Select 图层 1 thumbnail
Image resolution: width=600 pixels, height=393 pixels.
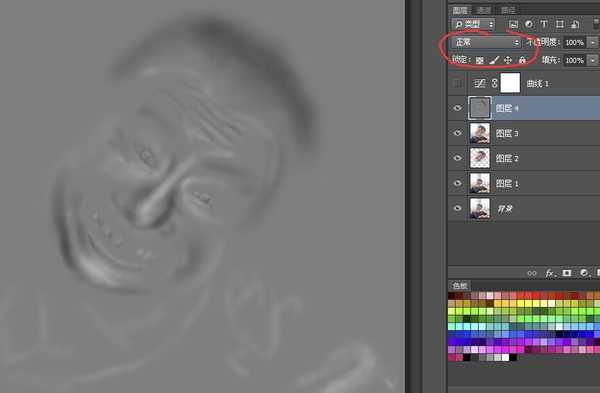click(480, 183)
